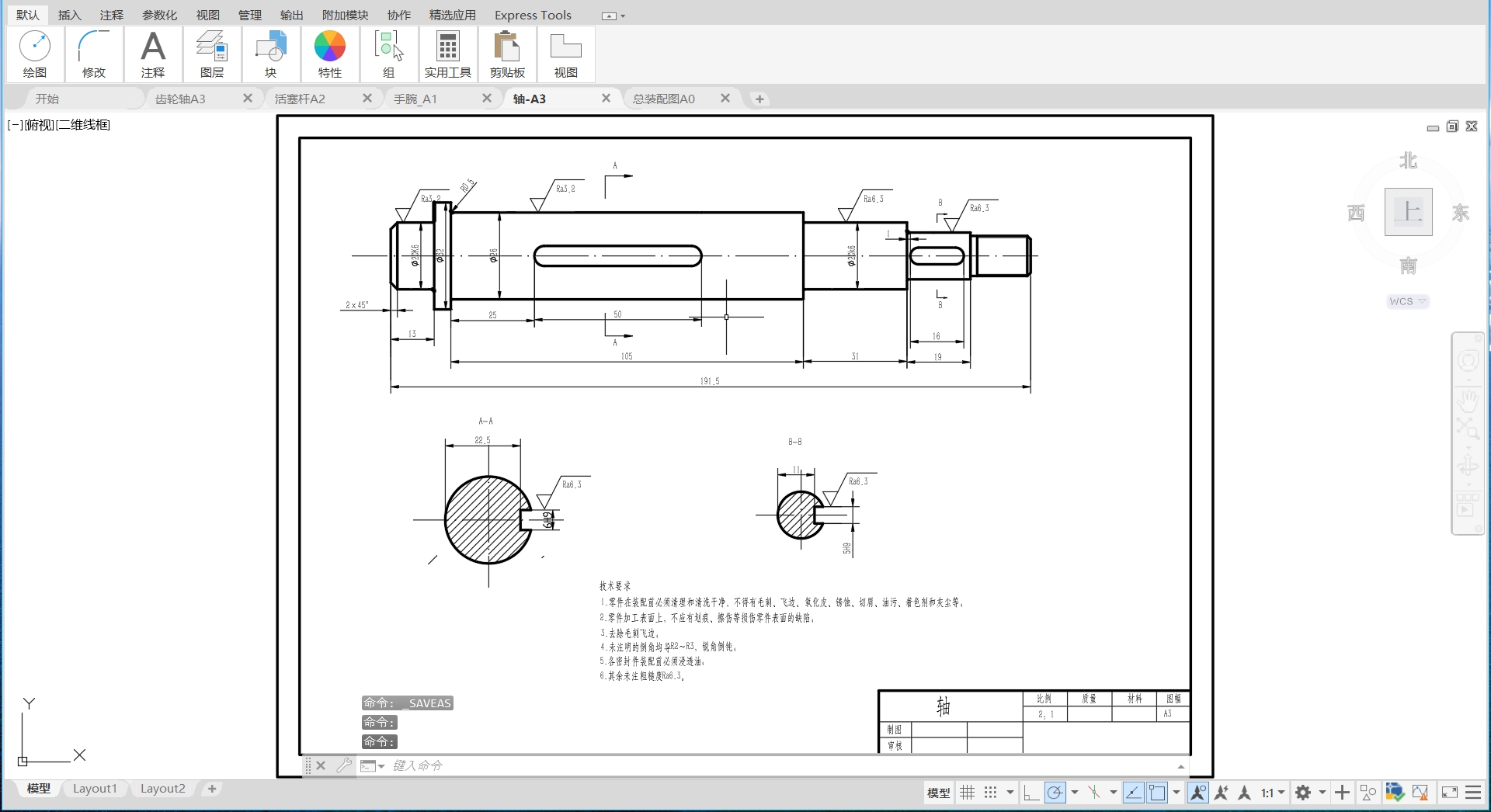The width and height of the screenshot is (1491, 812).
Task: Open the status bar customization hamburger menu
Action: click(1473, 793)
